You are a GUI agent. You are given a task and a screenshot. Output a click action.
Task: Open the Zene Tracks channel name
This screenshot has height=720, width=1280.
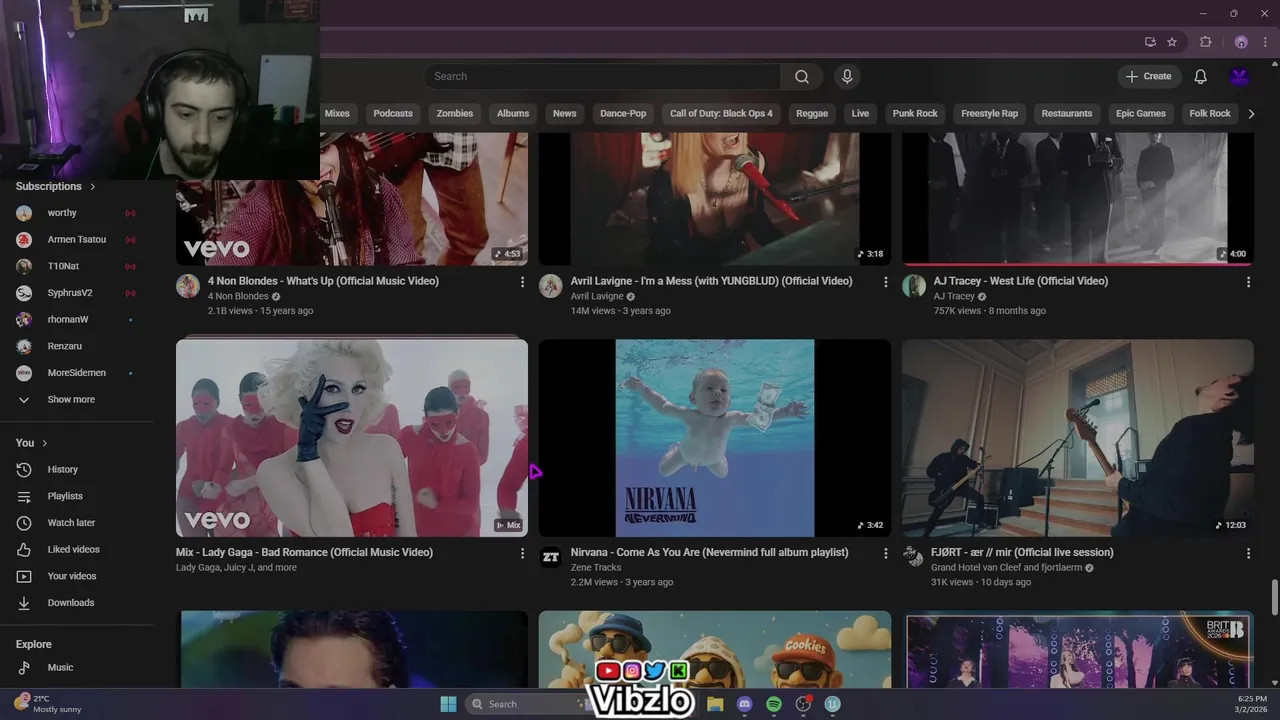pyautogui.click(x=596, y=567)
